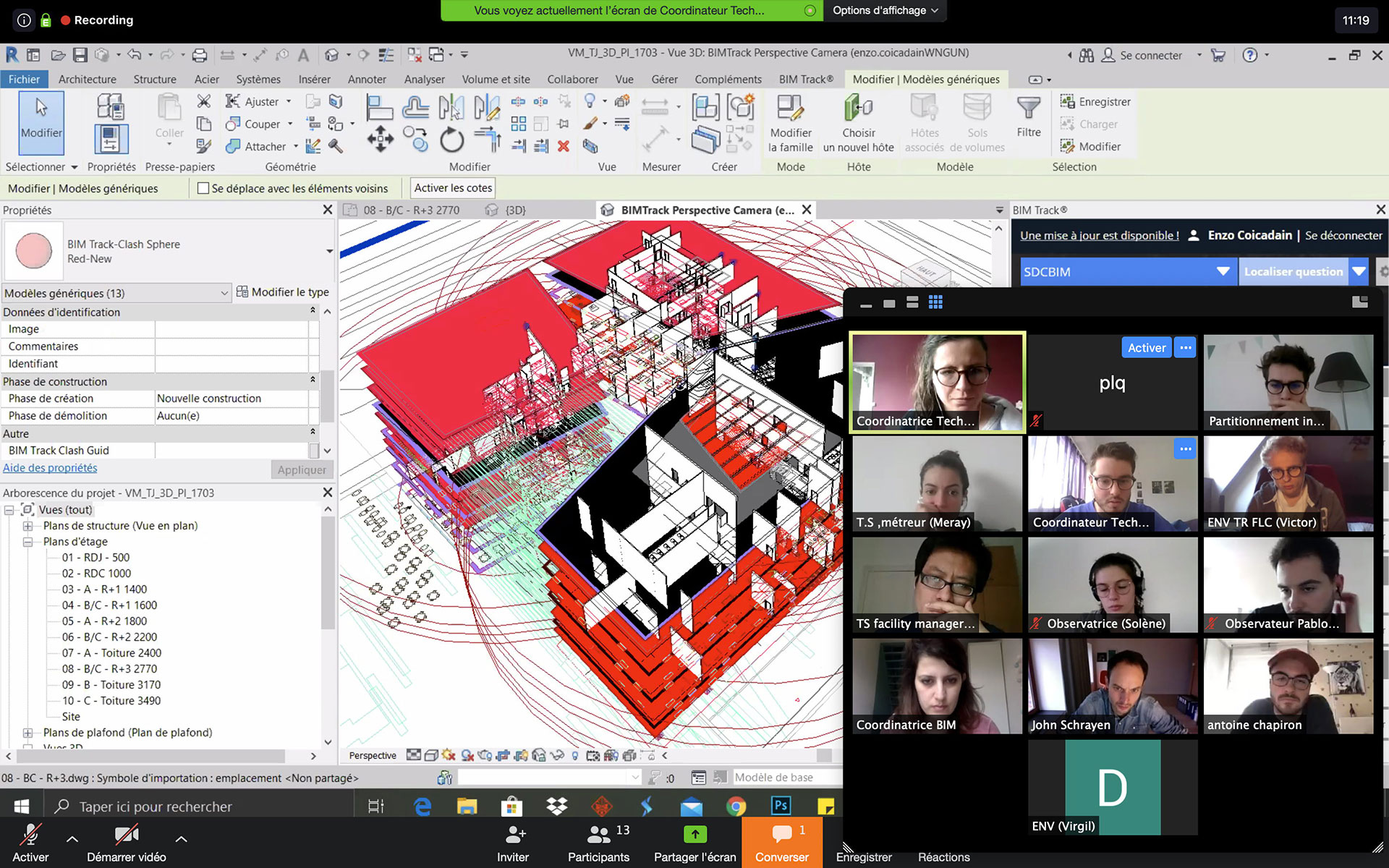Switch Zoom to gallery grid view

[x=935, y=302]
